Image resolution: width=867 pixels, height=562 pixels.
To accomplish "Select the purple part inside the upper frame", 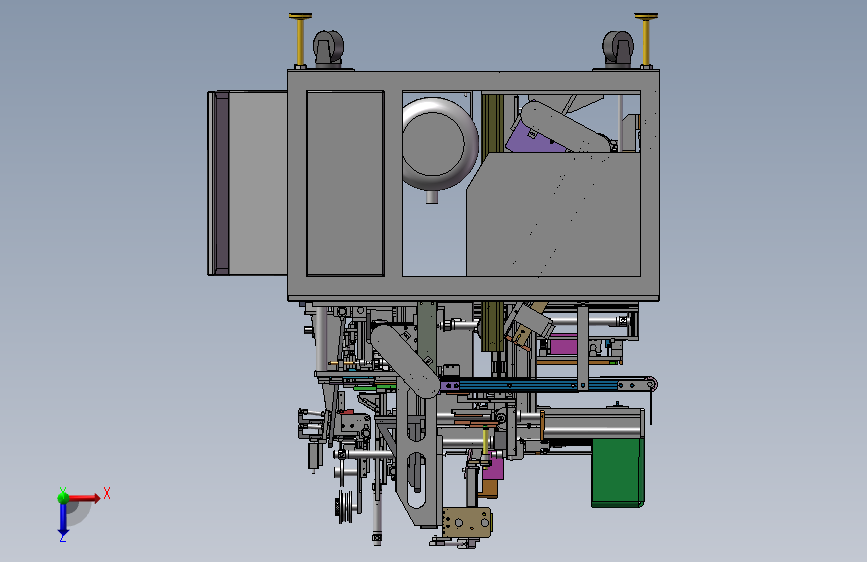I will pyautogui.click(x=532, y=137).
